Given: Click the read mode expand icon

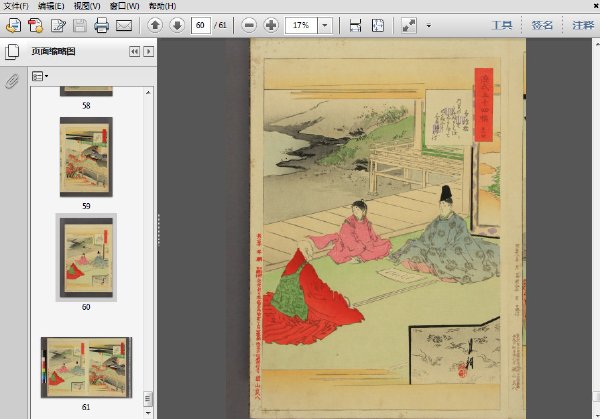Looking at the screenshot, I should [409, 26].
